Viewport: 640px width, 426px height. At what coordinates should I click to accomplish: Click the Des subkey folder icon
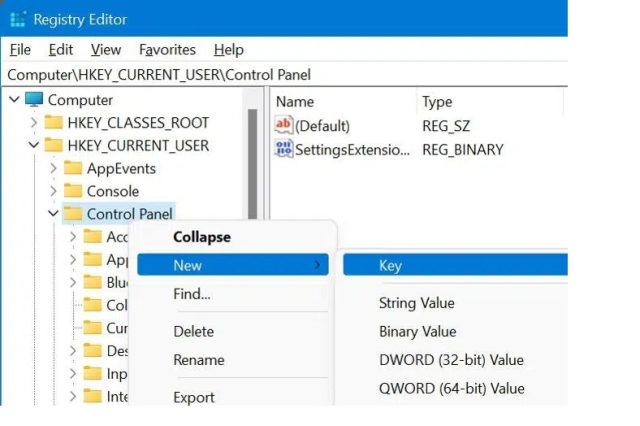click(93, 351)
